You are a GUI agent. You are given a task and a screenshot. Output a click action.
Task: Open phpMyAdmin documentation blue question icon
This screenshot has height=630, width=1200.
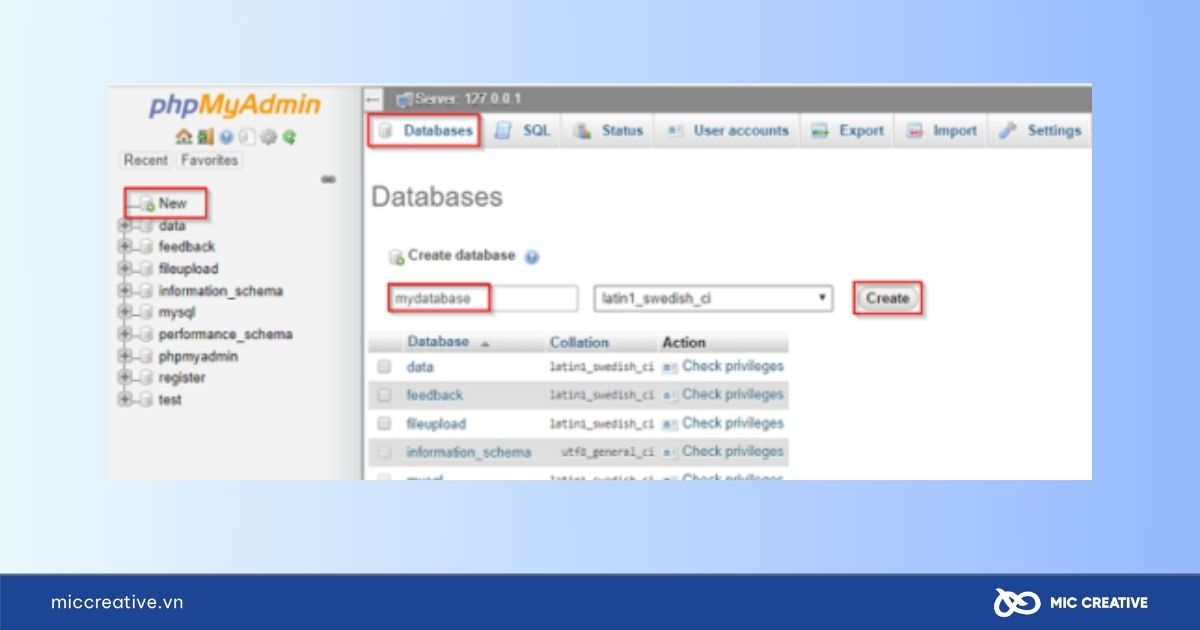(227, 137)
